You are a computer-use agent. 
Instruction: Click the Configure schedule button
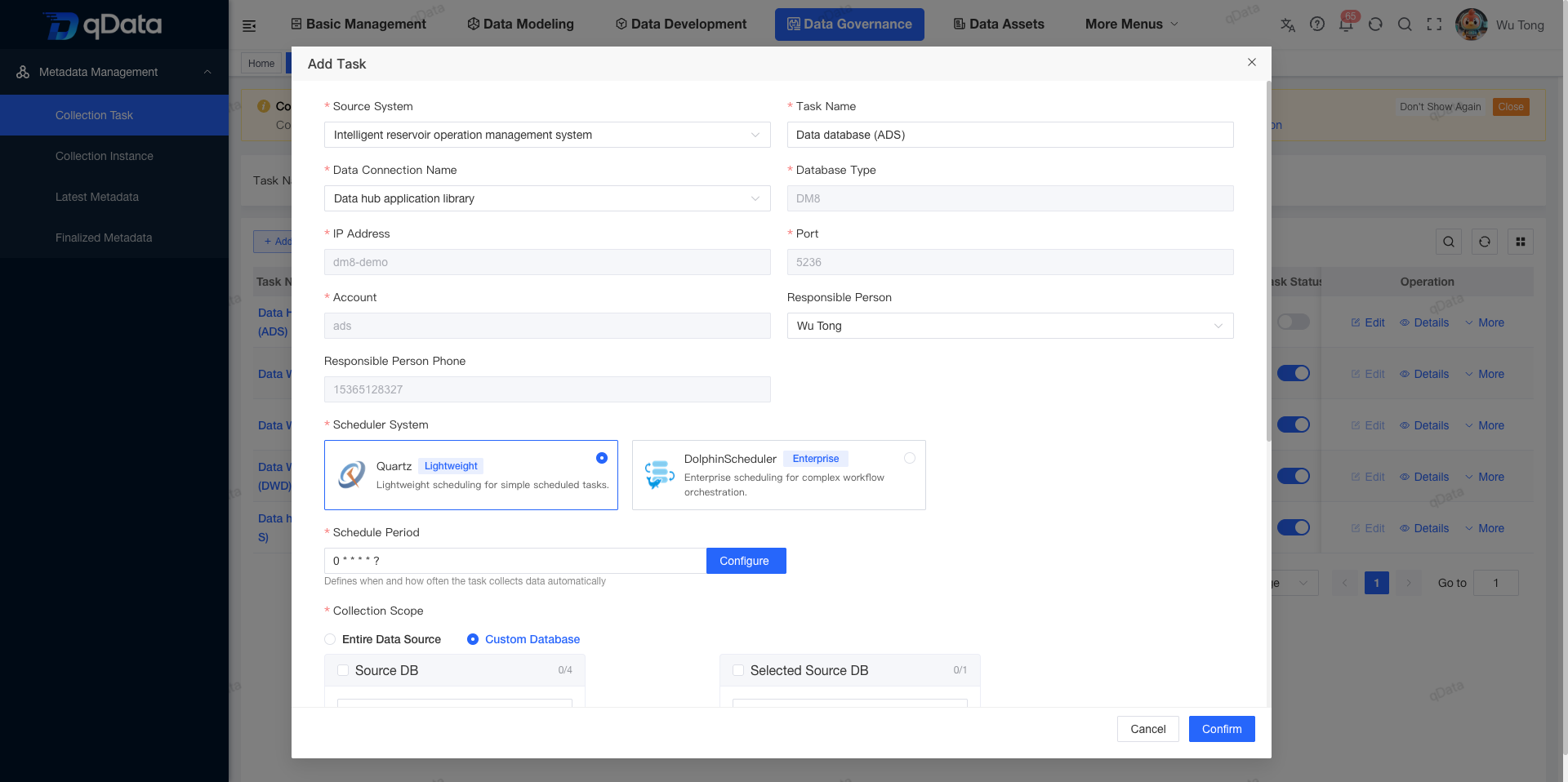click(746, 561)
